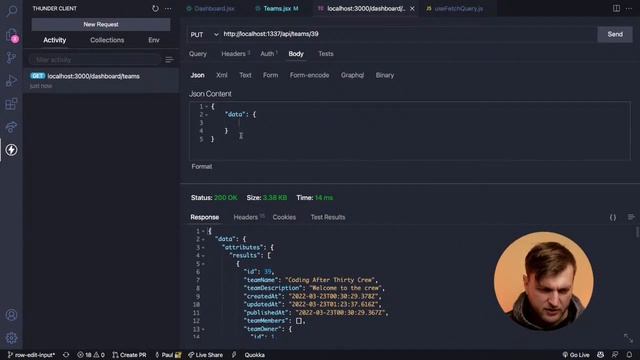Open the Response tab
This screenshot has height=360, width=640.
click(x=204, y=217)
